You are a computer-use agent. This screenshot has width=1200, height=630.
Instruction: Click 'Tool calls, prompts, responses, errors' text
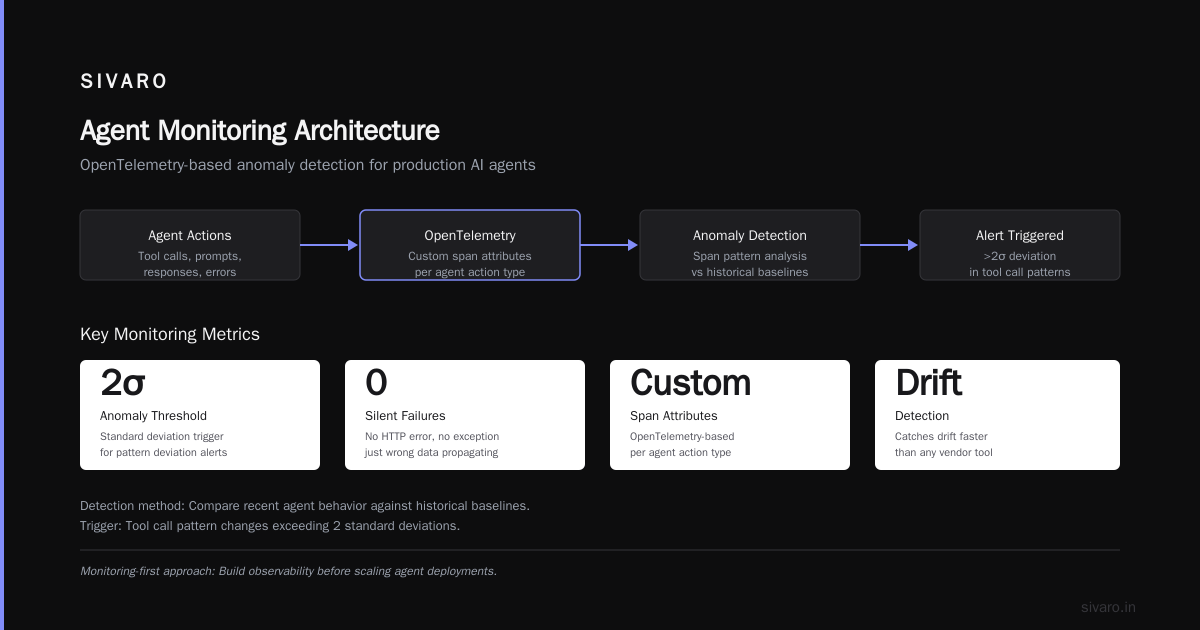coord(190,264)
